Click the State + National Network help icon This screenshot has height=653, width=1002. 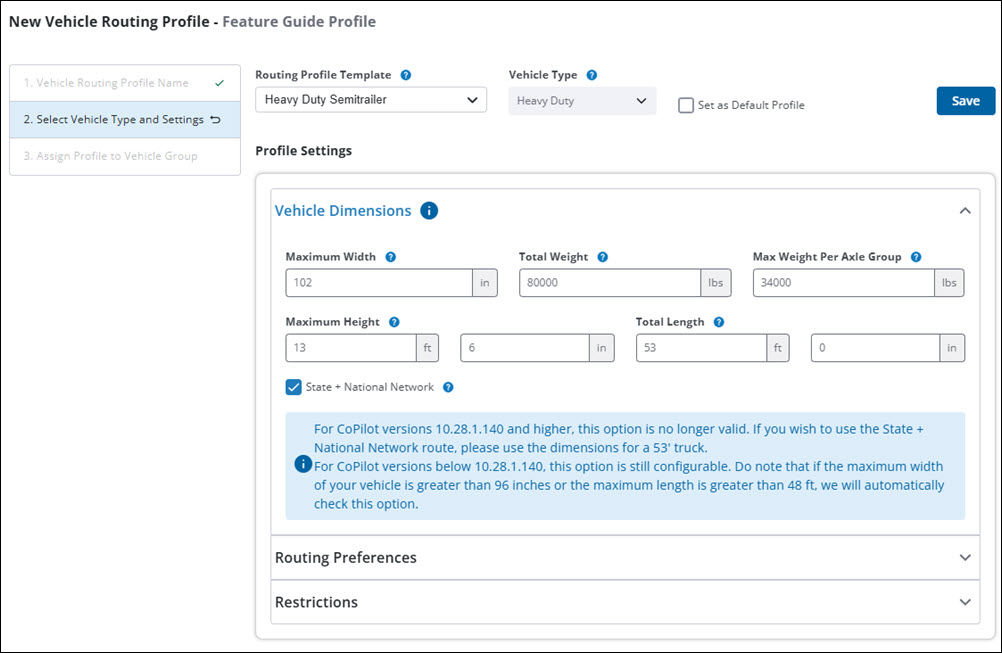pos(447,387)
